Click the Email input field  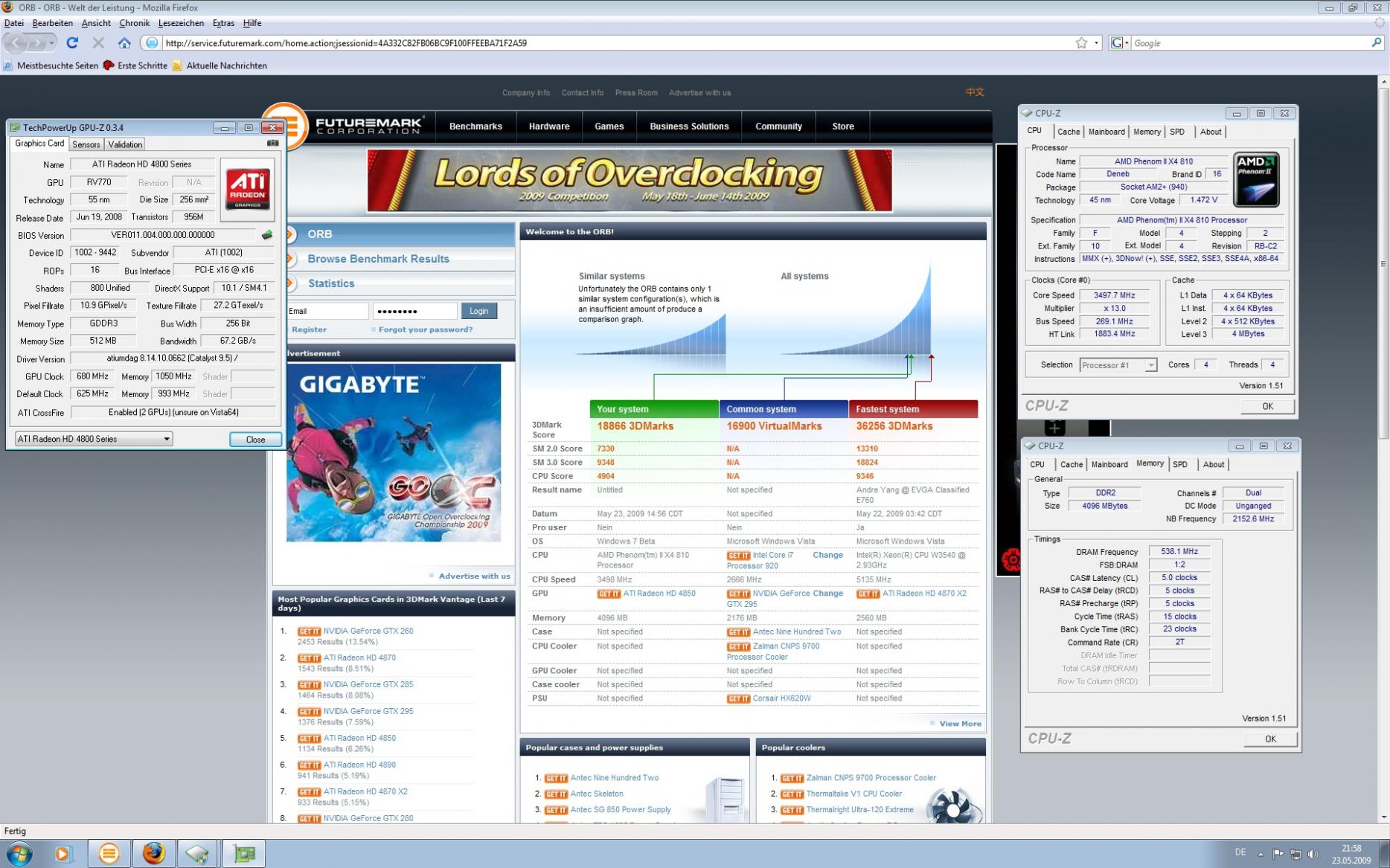pos(327,311)
